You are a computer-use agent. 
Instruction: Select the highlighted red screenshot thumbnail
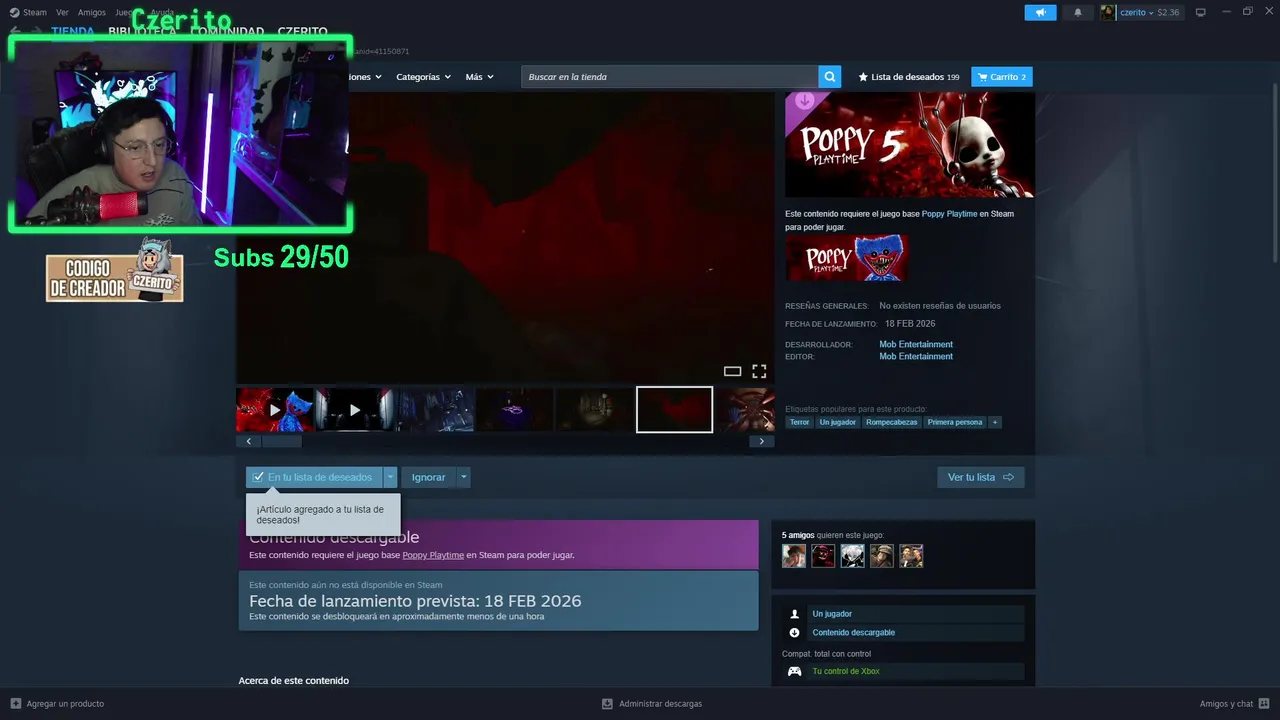[675, 410]
